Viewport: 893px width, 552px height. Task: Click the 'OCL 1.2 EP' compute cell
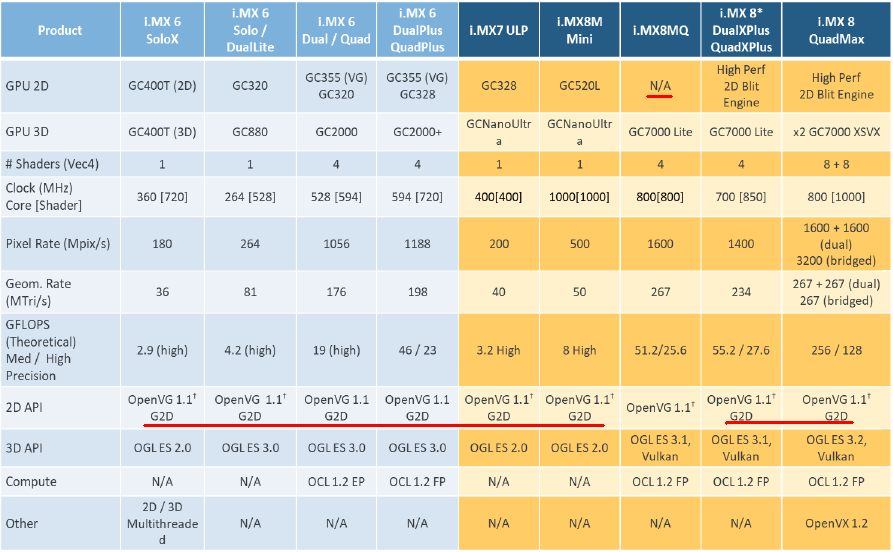336,481
